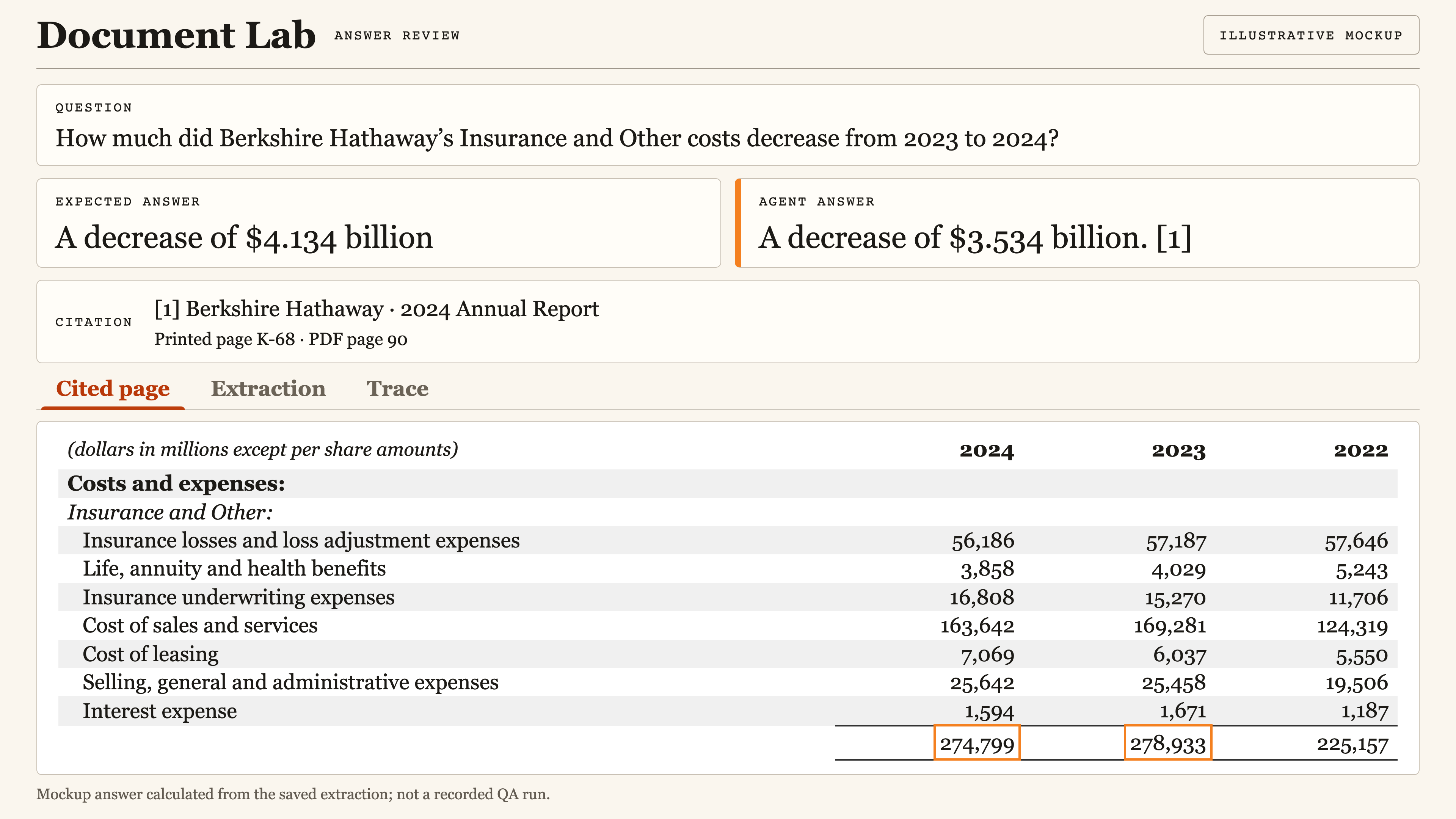
Task: Click the 2024 value 163,642
Action: 977,626
